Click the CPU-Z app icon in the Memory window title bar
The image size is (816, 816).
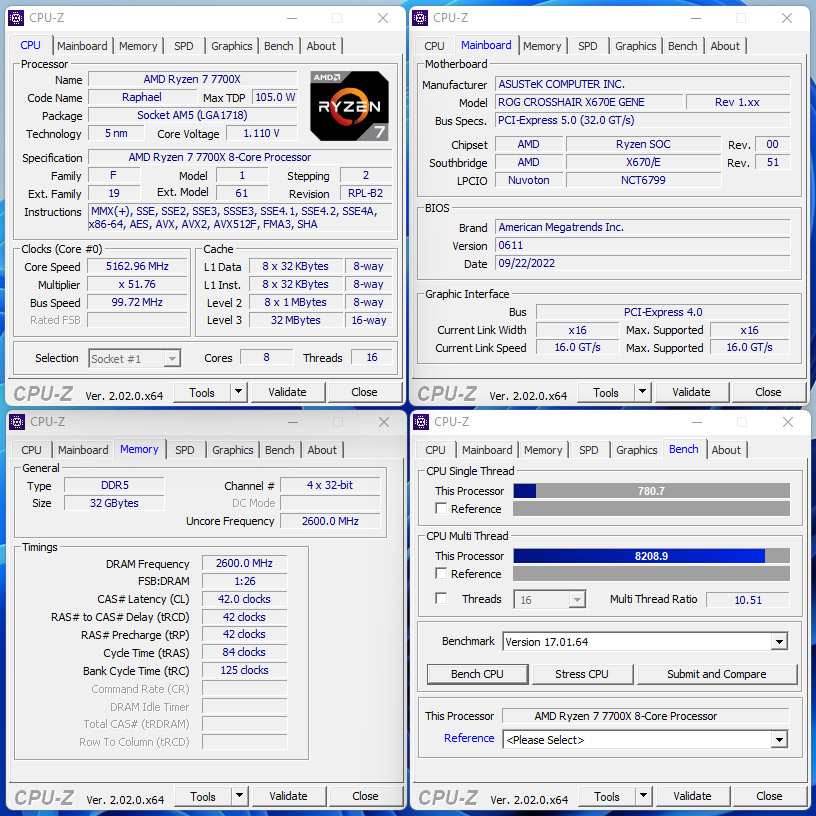[17, 422]
